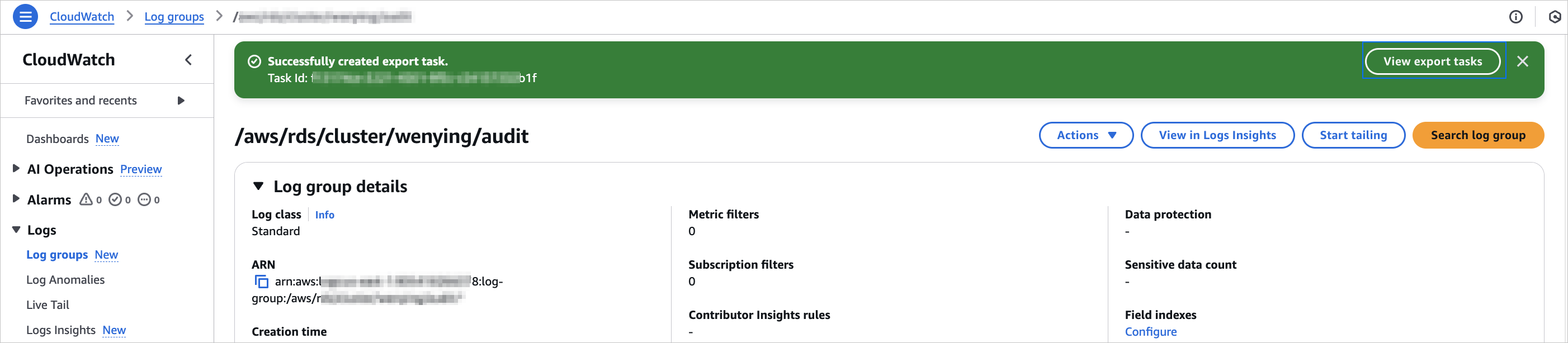Open the hamburger navigation menu
The width and height of the screenshot is (1568, 343).
26,17
